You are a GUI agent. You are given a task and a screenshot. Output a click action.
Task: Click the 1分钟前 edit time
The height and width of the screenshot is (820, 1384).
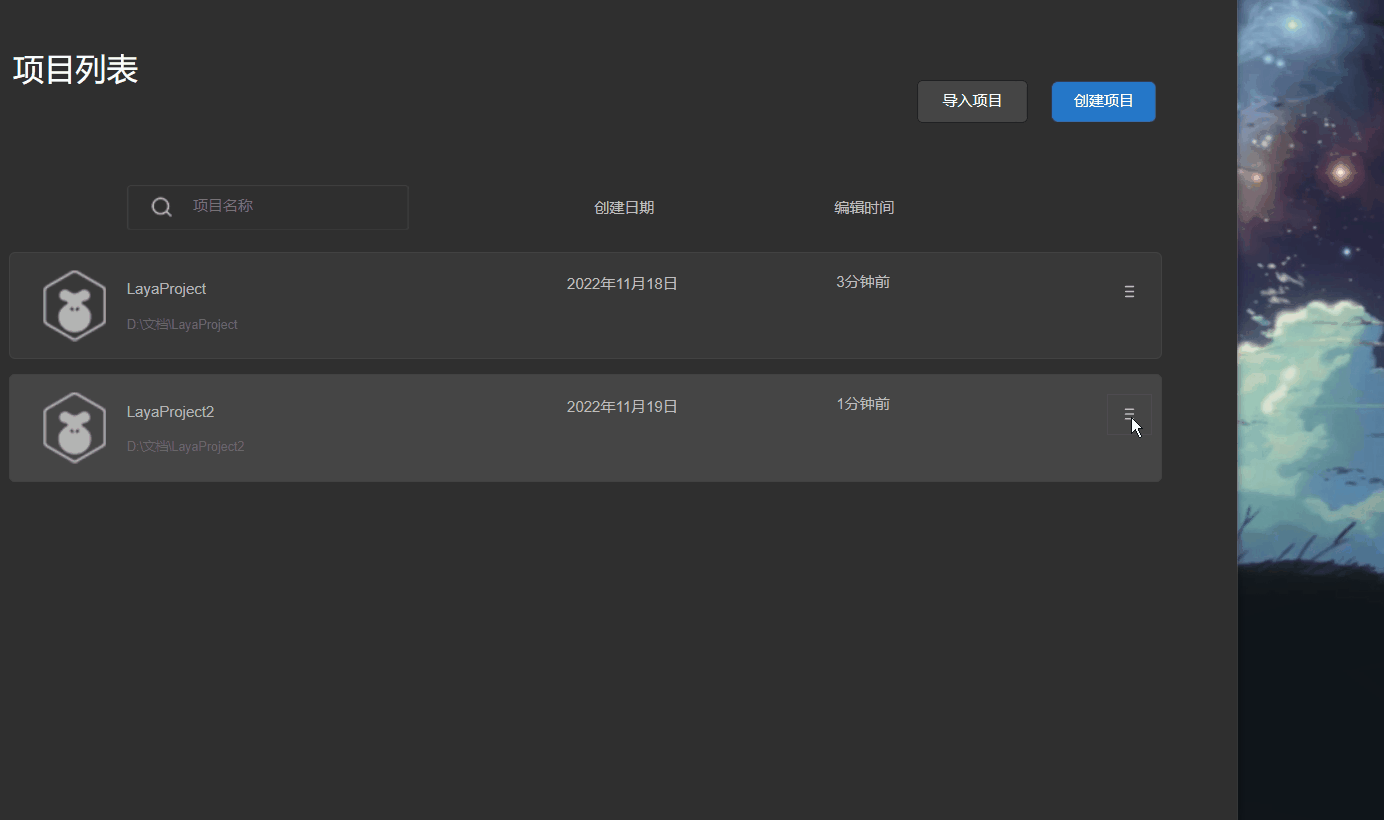pyautogui.click(x=863, y=404)
